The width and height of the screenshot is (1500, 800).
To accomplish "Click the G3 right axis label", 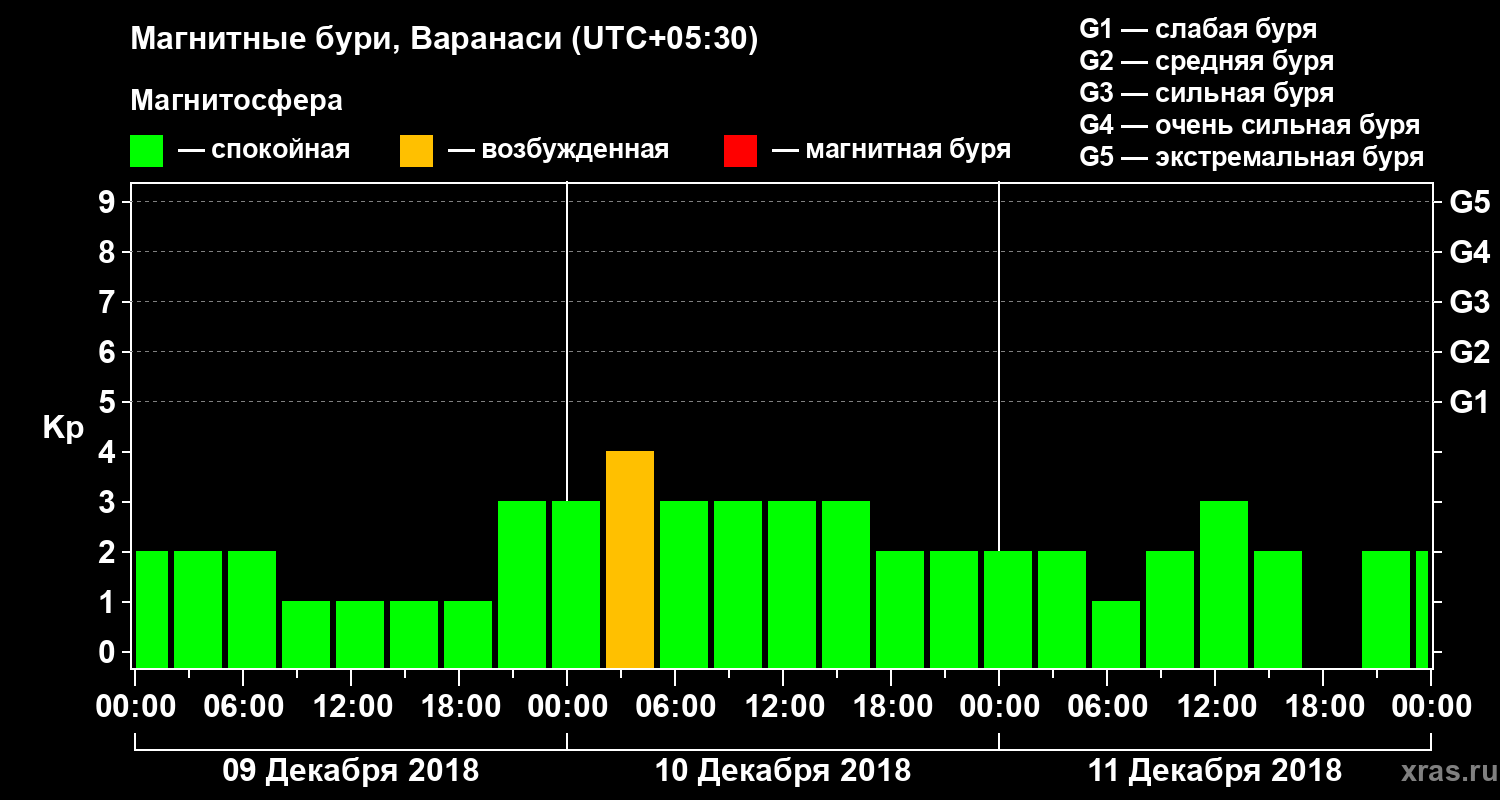I will point(1469,303).
